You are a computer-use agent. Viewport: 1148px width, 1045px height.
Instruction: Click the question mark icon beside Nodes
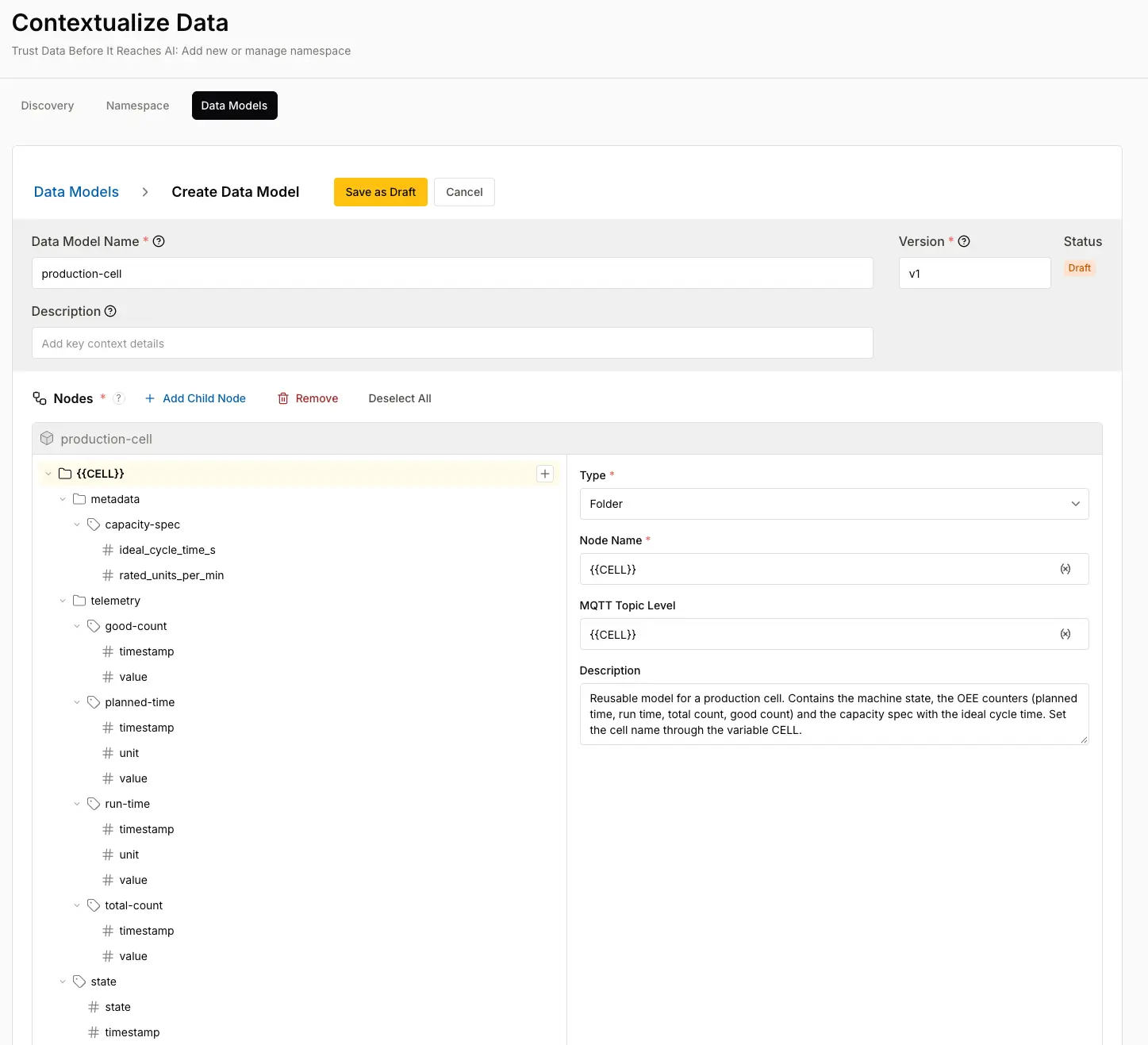(x=119, y=398)
